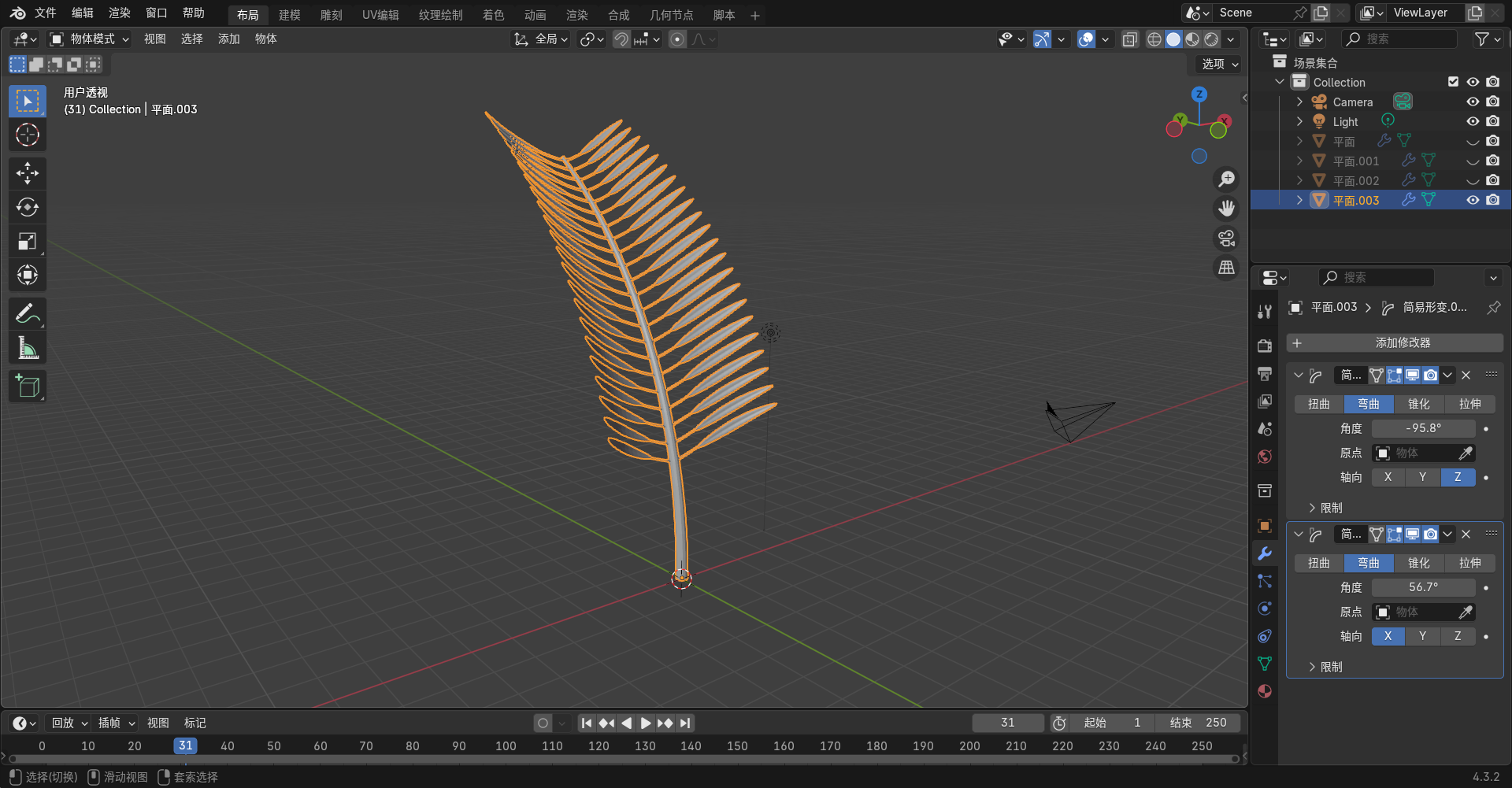1512x788 pixels.
Task: Select the Rotate tool
Action: (x=28, y=207)
